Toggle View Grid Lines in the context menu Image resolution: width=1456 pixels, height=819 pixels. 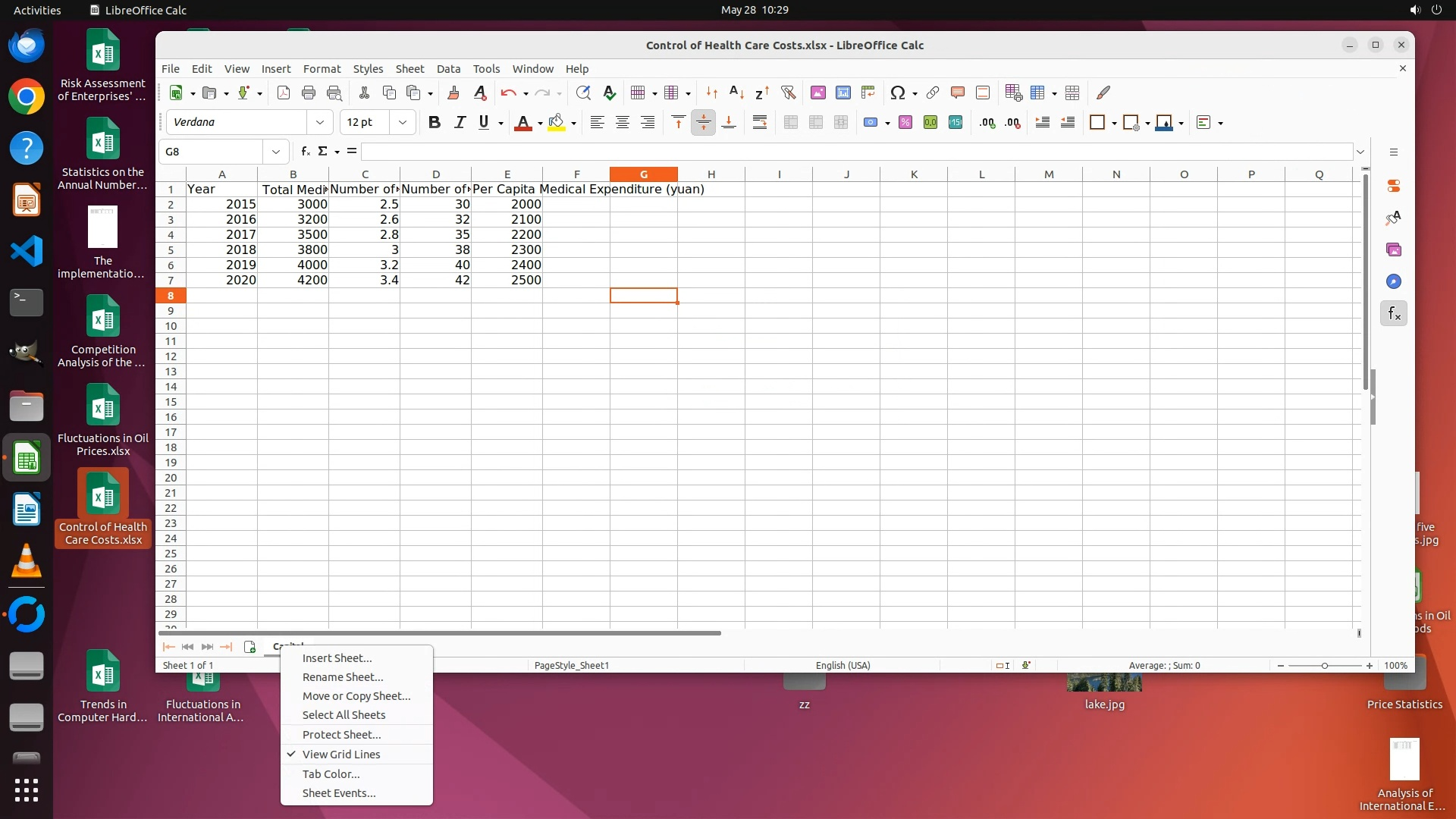(341, 755)
